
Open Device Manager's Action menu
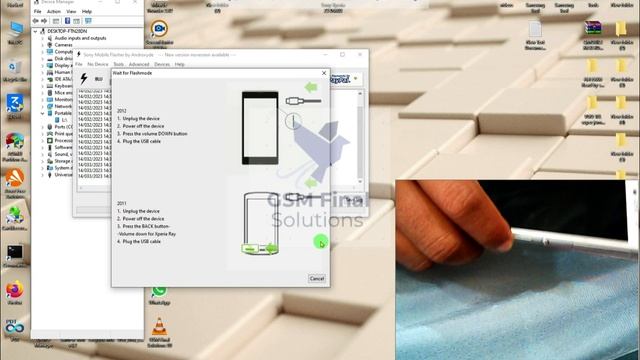[x=53, y=11]
